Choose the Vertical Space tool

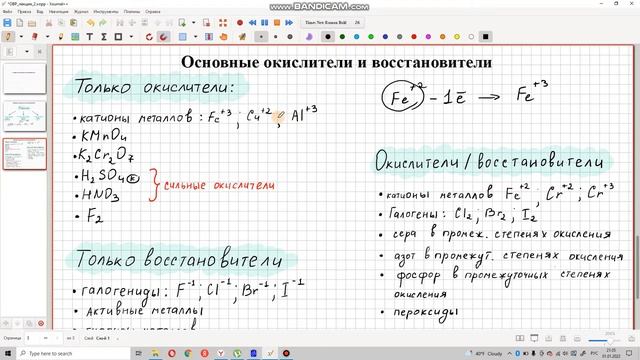[209, 37]
